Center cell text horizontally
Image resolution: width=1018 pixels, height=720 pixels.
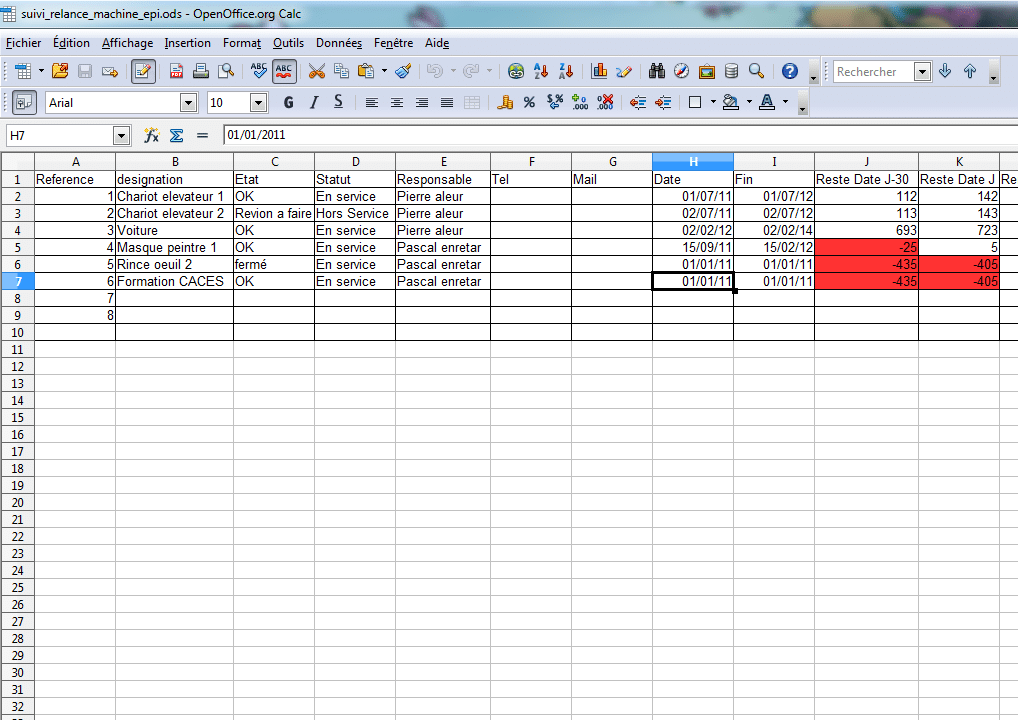(397, 102)
